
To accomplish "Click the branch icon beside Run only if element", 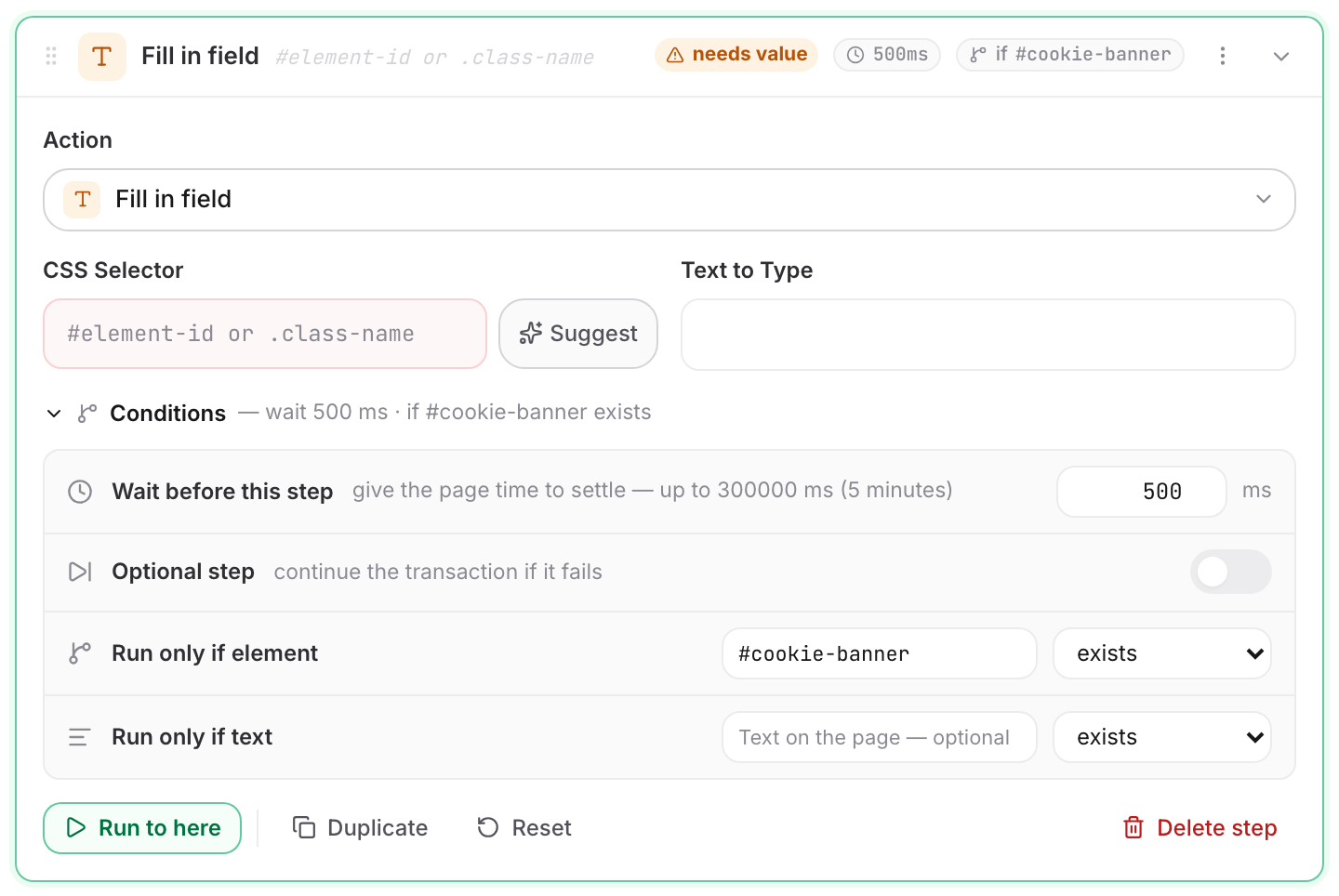I will pyautogui.click(x=80, y=653).
